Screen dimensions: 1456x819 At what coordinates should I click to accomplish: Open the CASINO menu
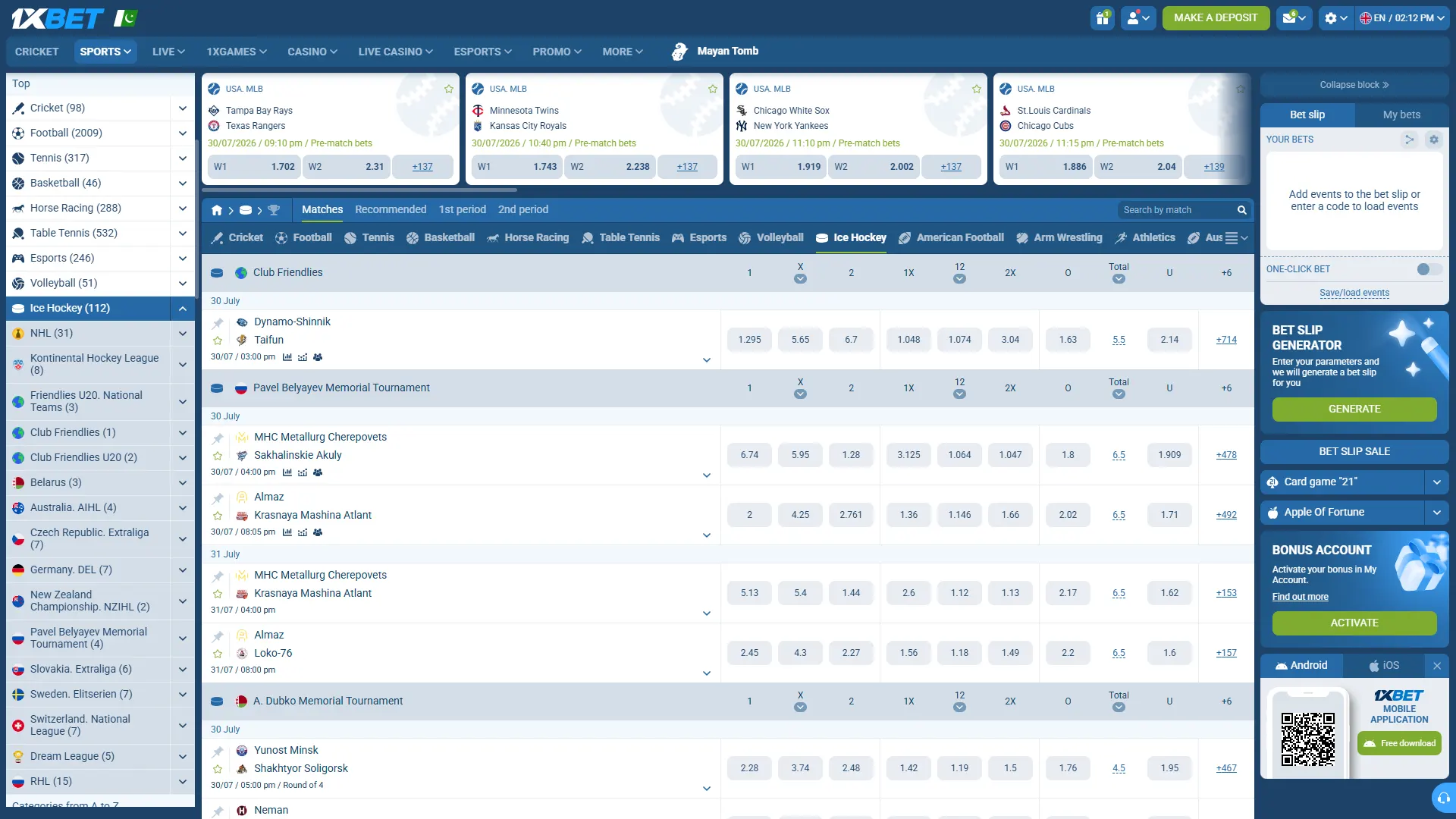312,52
